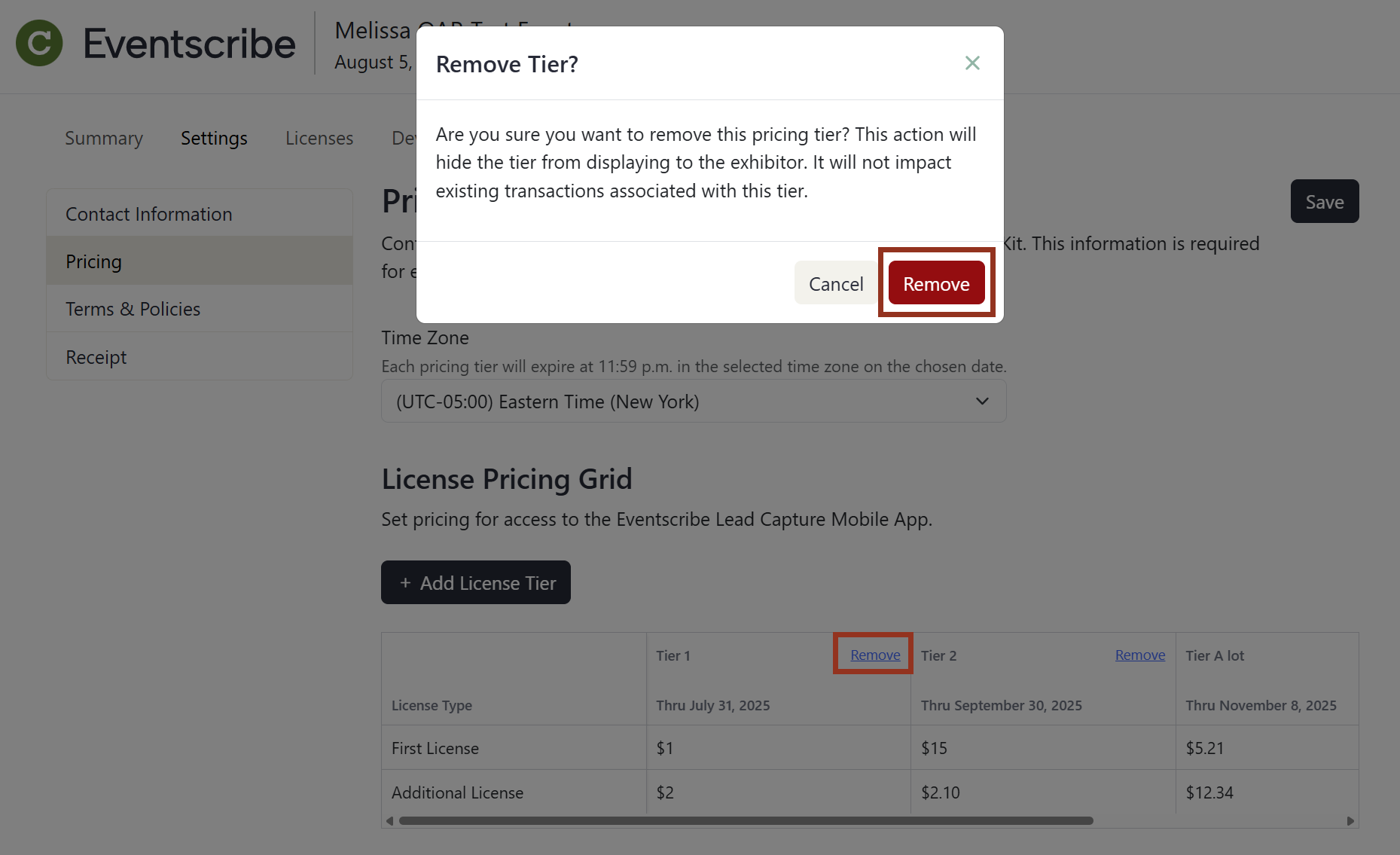Click the plus icon on Add License Tier
The width and height of the screenshot is (1400, 855).
[x=406, y=582]
